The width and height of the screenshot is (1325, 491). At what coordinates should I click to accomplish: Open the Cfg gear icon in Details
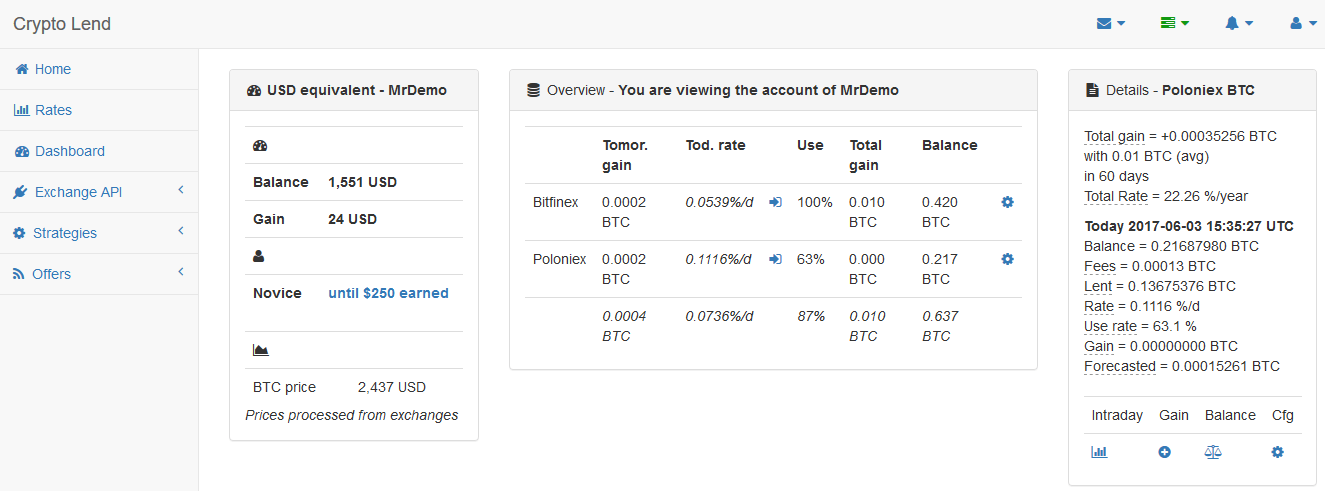click(1277, 452)
